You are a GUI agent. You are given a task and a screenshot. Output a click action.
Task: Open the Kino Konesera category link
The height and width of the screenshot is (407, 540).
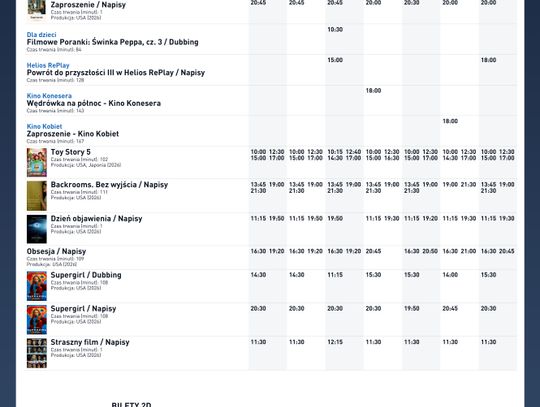point(49,96)
